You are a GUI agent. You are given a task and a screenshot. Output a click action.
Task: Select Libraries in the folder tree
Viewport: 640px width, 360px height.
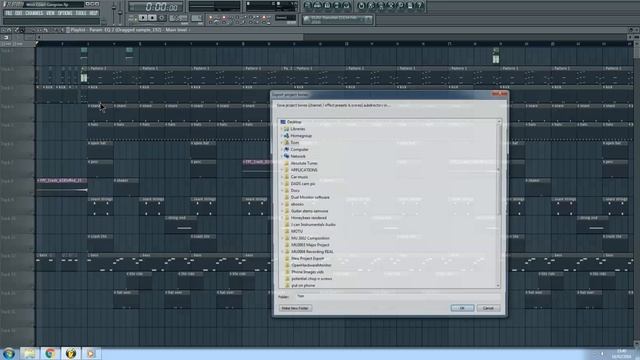pyautogui.click(x=298, y=129)
